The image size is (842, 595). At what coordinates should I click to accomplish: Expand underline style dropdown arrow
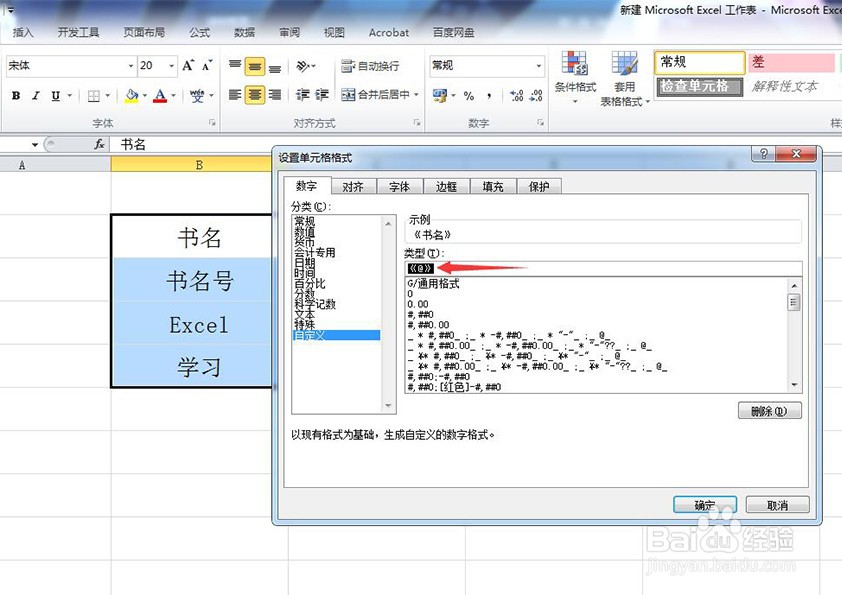70,96
